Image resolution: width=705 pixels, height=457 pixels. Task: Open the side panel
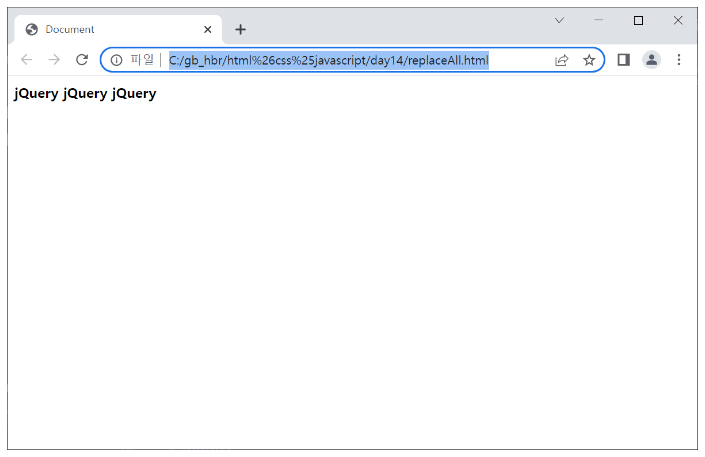click(624, 60)
